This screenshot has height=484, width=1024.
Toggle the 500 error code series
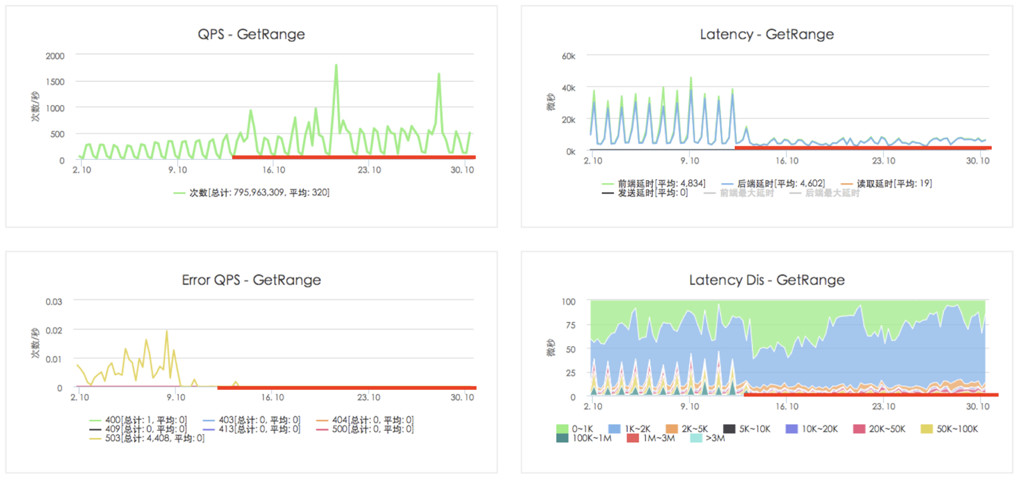point(364,429)
